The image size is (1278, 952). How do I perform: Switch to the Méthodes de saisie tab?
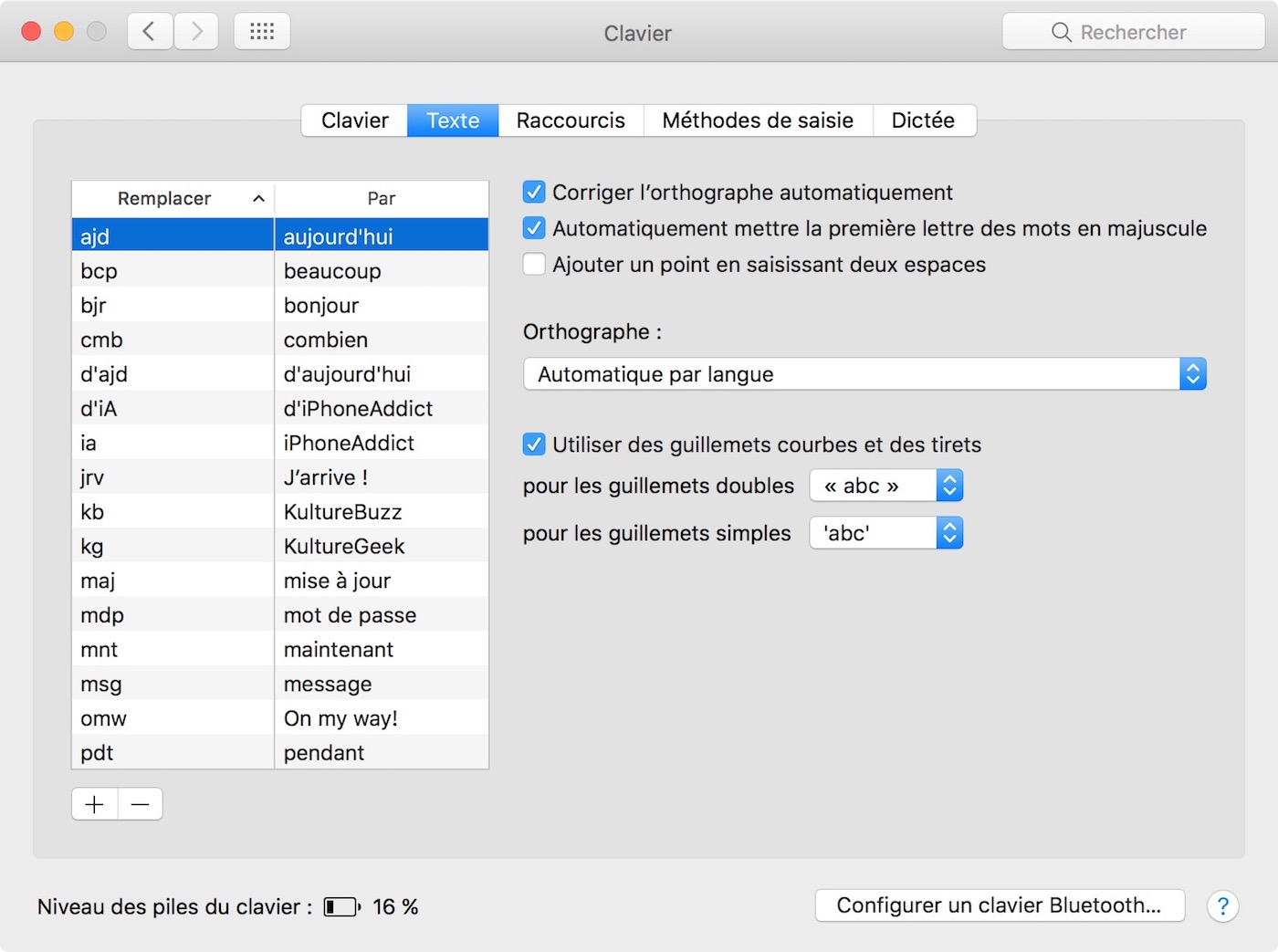tap(758, 120)
